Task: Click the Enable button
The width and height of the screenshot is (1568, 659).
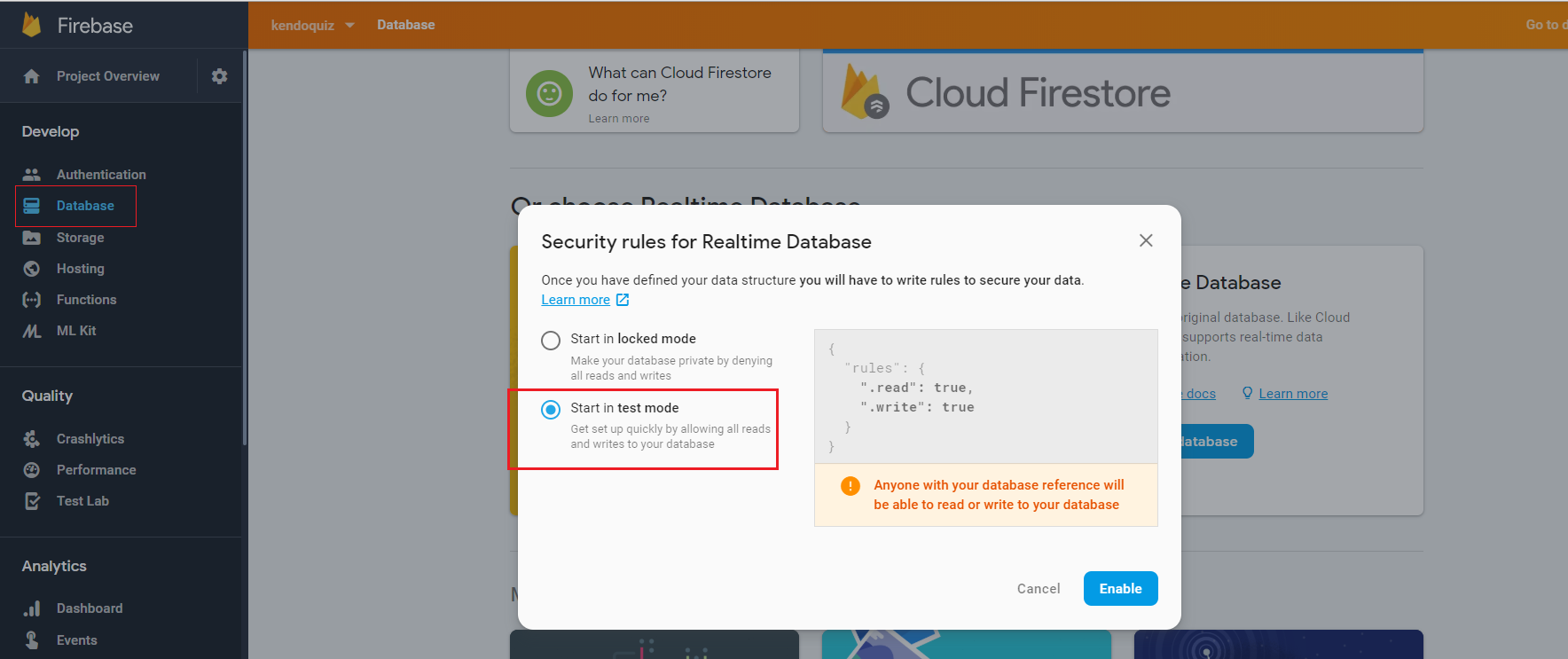Action: click(x=1120, y=589)
